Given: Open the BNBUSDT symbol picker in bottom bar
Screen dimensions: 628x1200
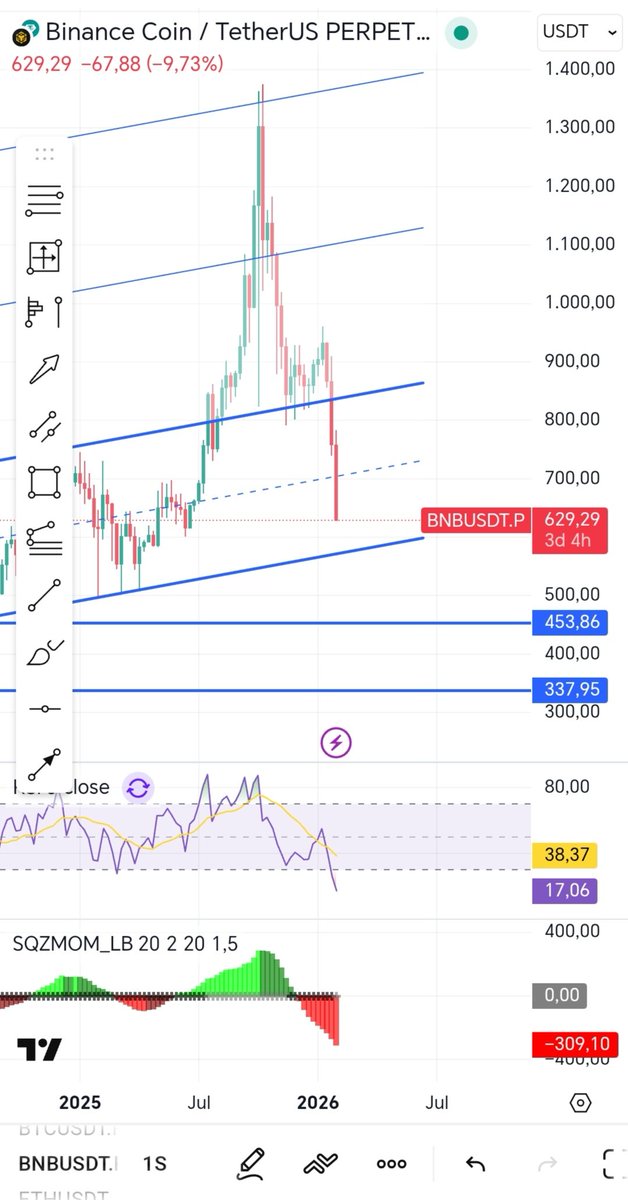Looking at the screenshot, I should 70,1164.
